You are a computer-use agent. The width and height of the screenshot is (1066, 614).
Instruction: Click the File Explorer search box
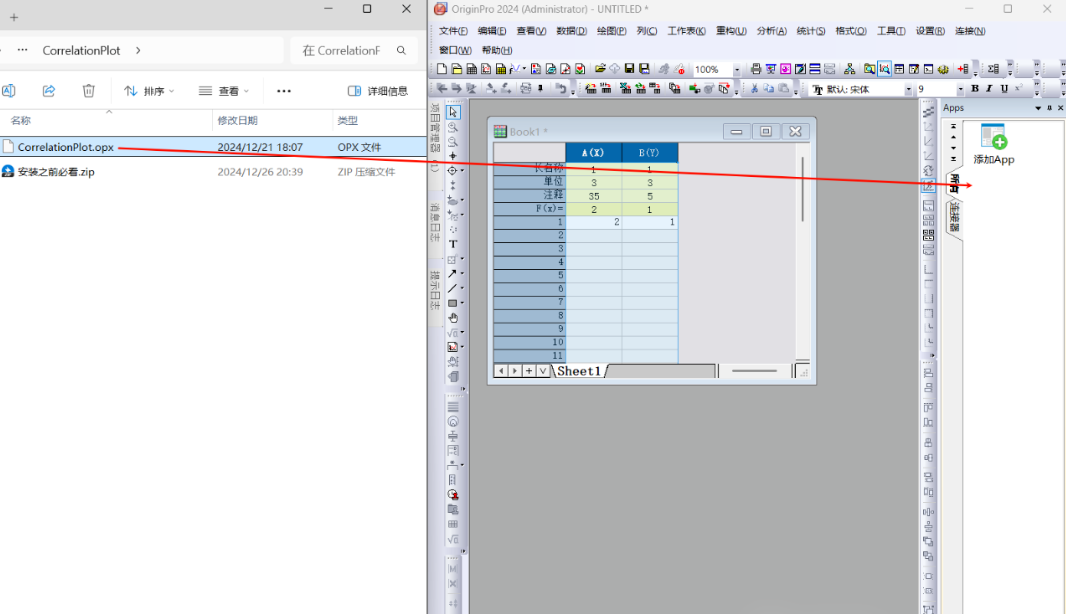pos(354,50)
